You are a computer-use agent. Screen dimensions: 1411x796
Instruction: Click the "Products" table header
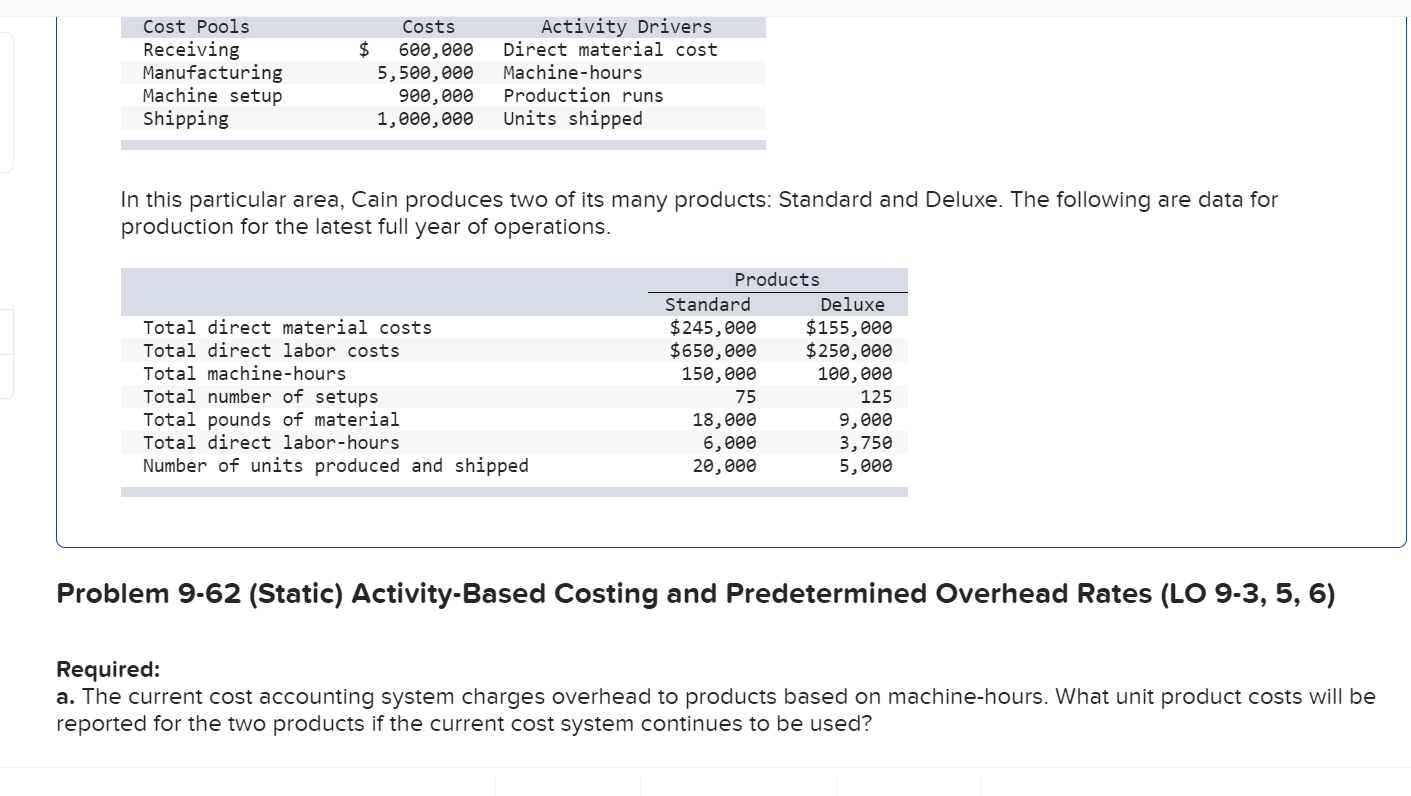777,280
